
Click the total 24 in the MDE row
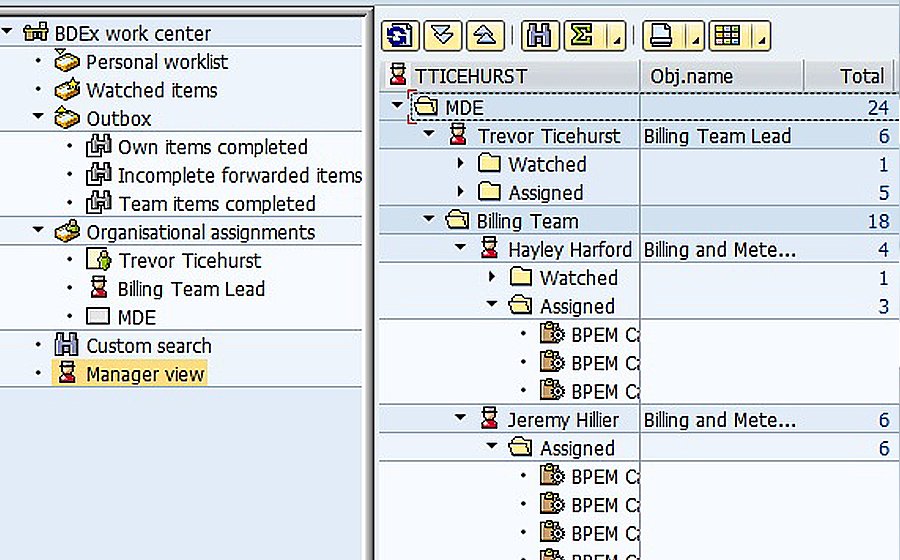(x=878, y=107)
